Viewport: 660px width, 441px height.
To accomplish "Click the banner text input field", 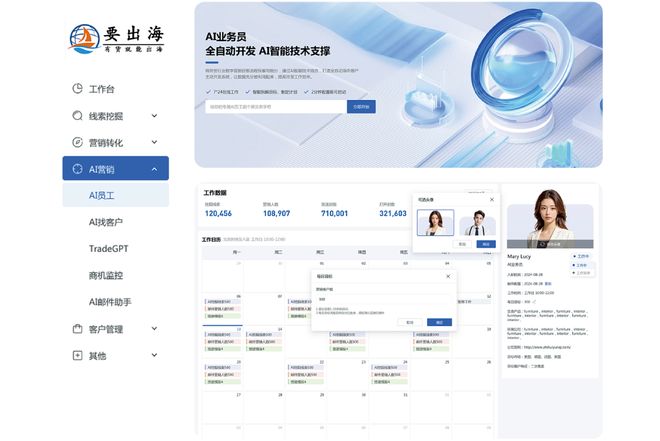I will click(x=276, y=107).
